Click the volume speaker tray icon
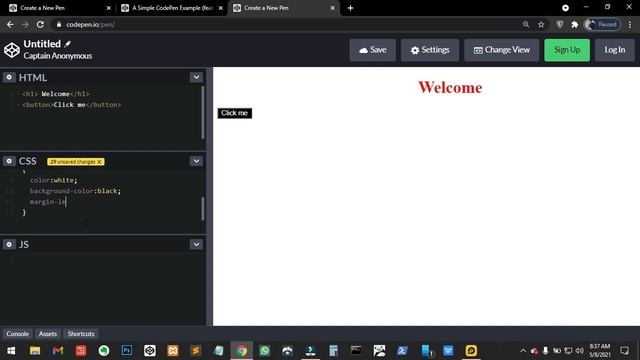This screenshot has width=640, height=360. pos(579,351)
